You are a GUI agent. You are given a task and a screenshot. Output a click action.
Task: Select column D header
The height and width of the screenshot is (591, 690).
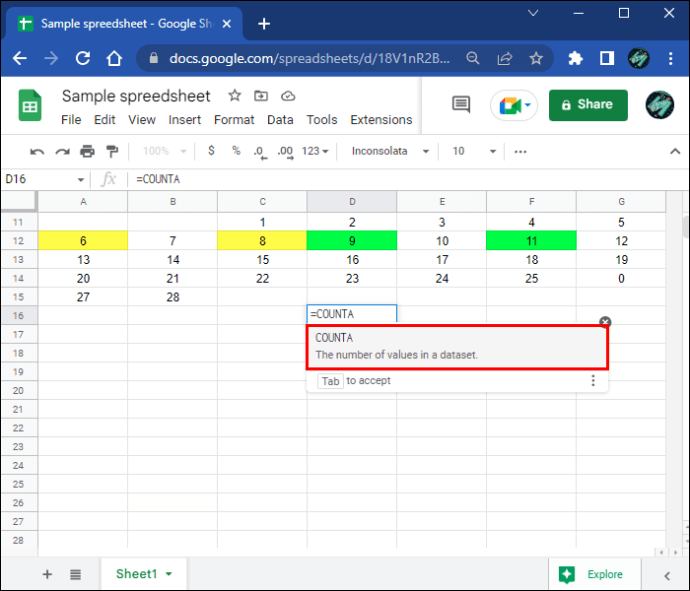tap(352, 202)
